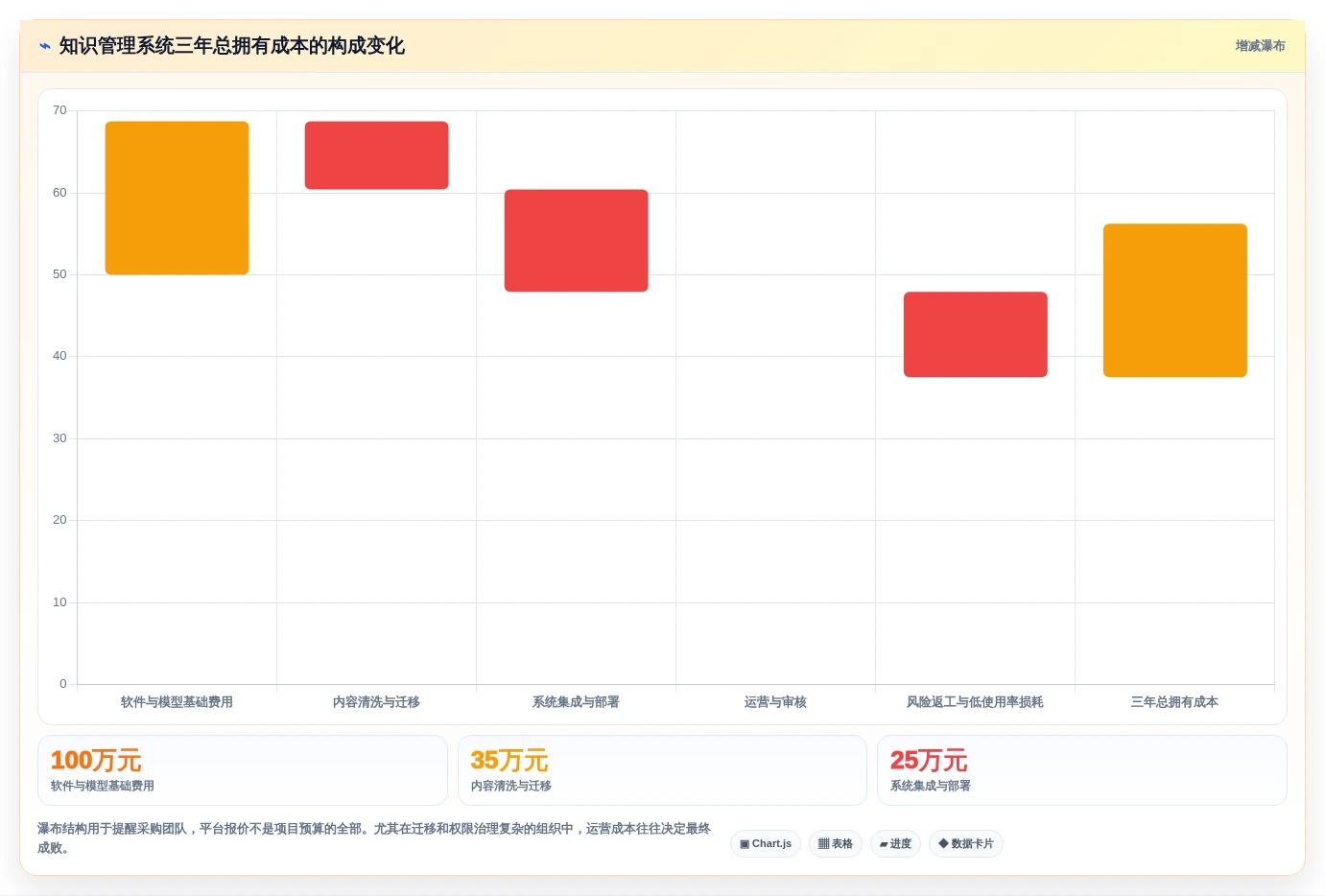Screen dimensions: 1325x896
Task: Click the x-axis label 三年总拥有成本
Action: coord(1175,702)
